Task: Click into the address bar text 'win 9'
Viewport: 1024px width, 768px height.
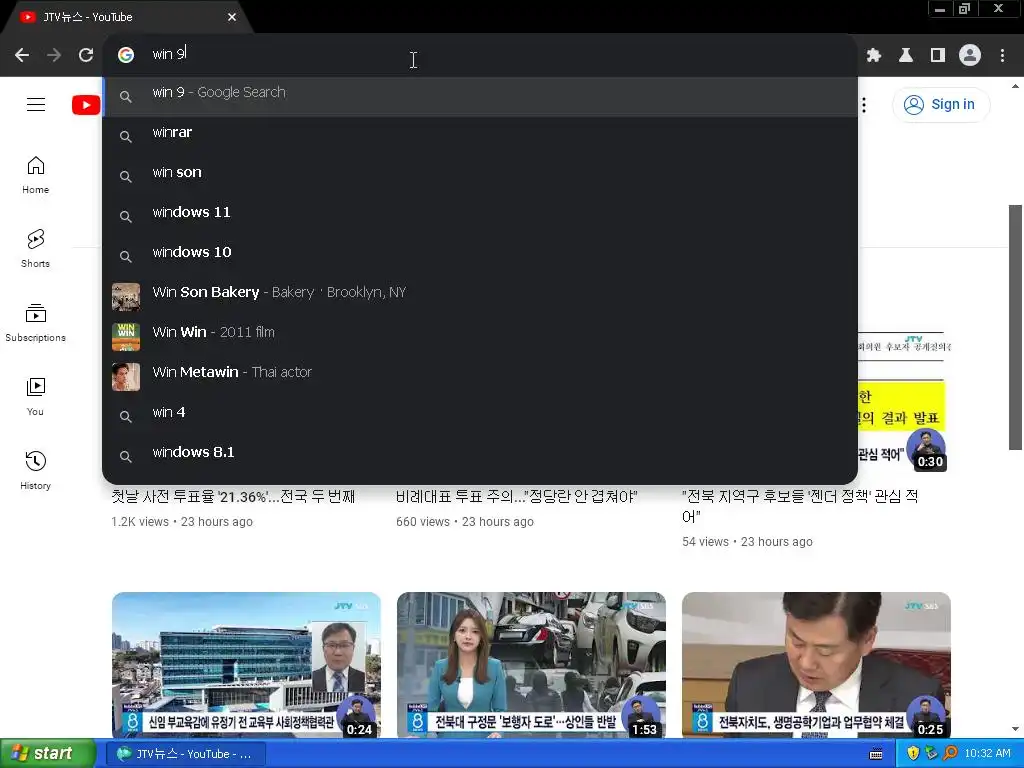Action: point(169,54)
